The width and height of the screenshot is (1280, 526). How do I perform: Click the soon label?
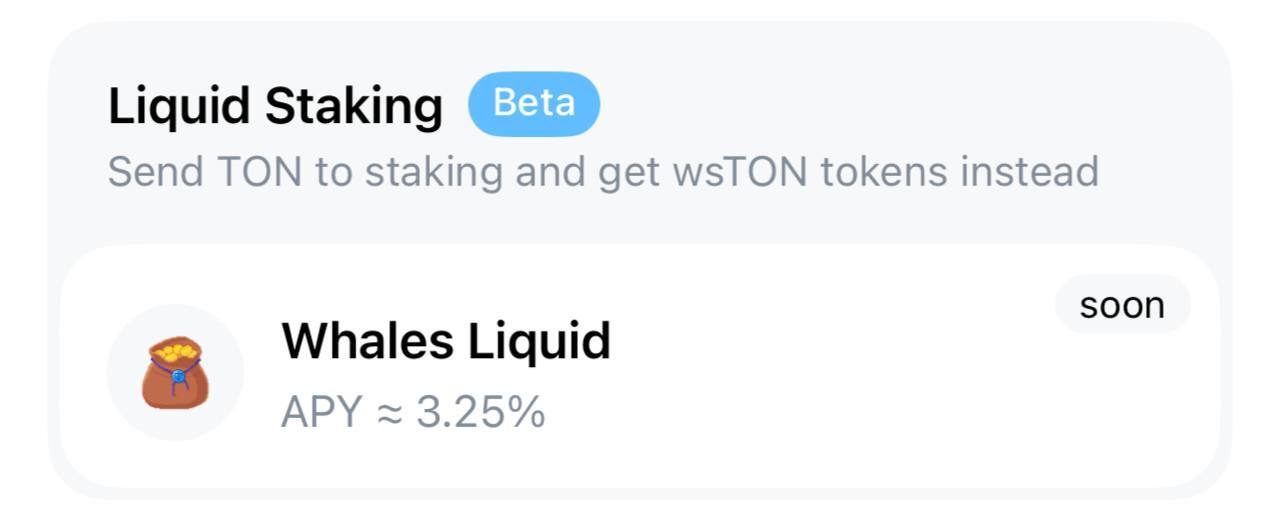pos(1122,304)
